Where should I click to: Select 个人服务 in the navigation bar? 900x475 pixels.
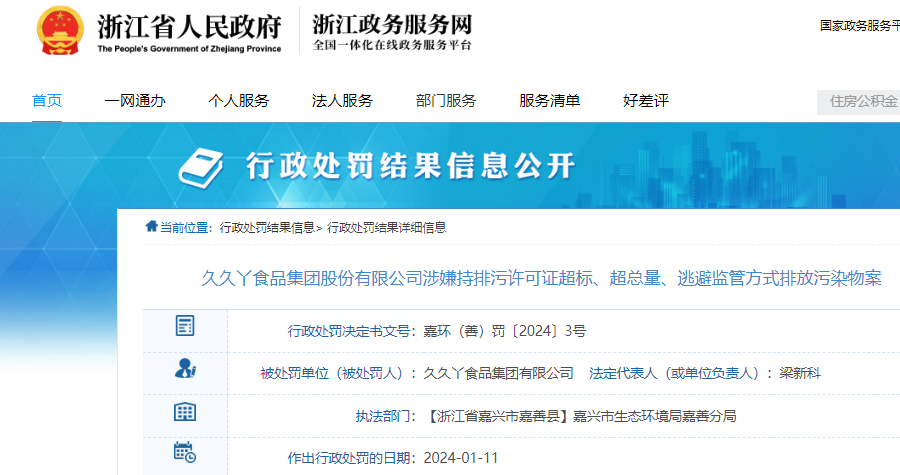238,101
